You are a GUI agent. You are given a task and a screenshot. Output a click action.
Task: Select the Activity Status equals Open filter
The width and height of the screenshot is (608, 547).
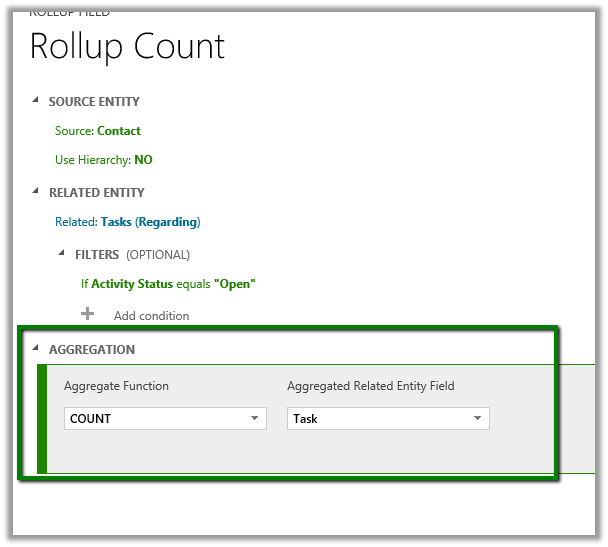point(168,284)
